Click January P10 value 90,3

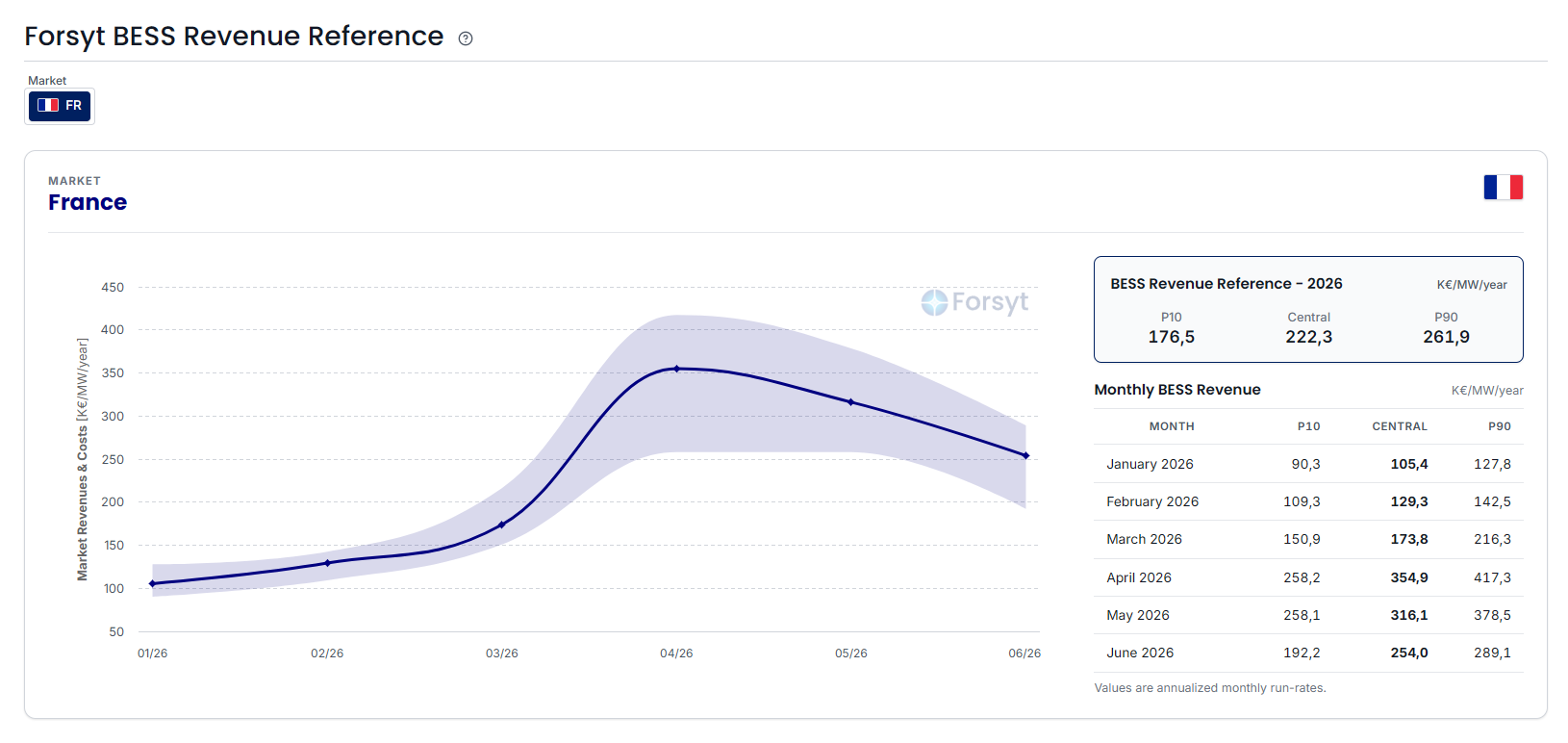point(1305,464)
